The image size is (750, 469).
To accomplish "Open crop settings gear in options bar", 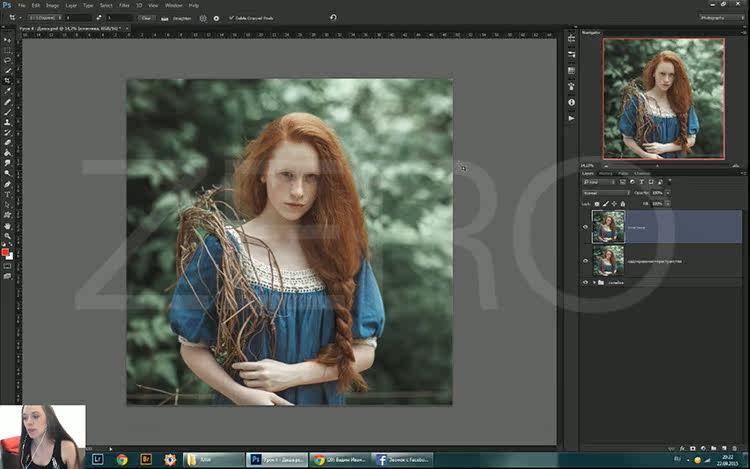I will (216, 17).
